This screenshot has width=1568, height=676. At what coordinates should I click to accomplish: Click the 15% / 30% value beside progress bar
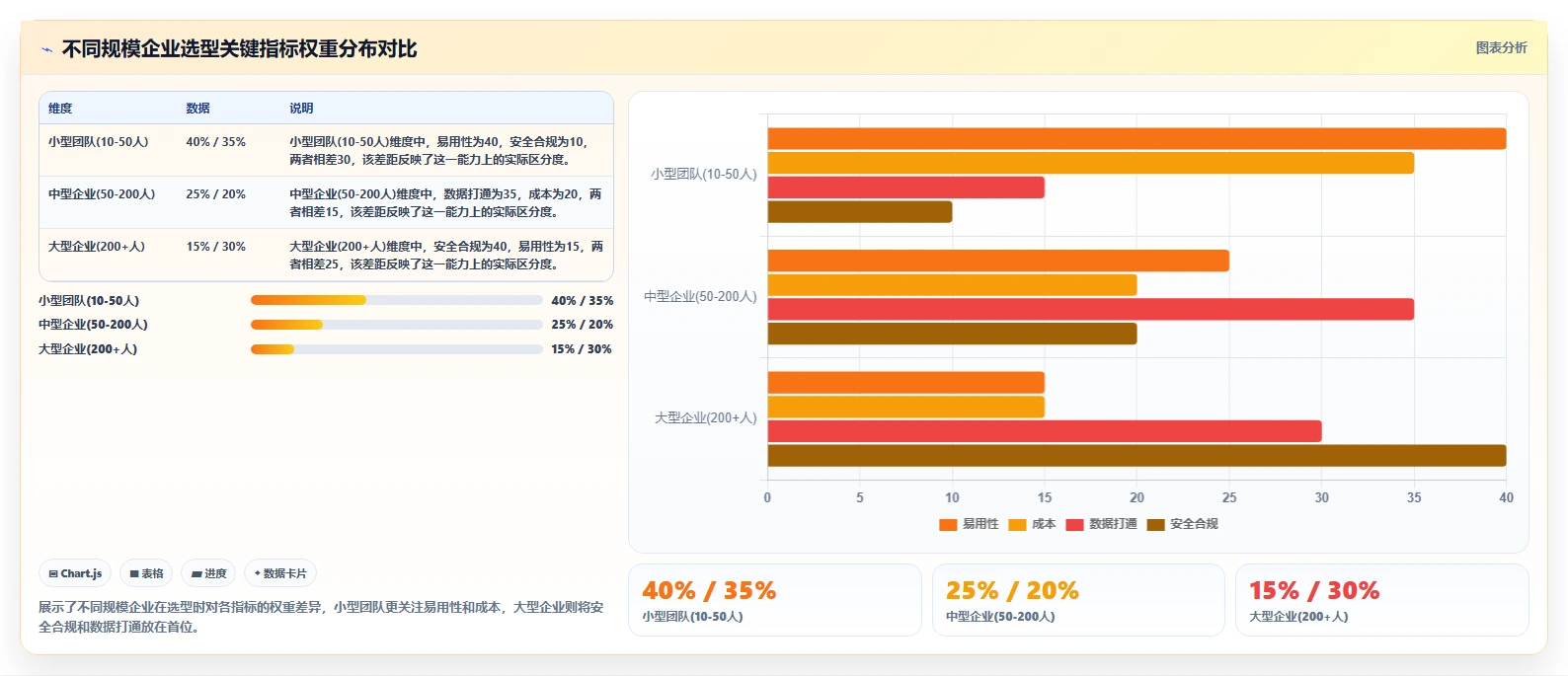(582, 349)
